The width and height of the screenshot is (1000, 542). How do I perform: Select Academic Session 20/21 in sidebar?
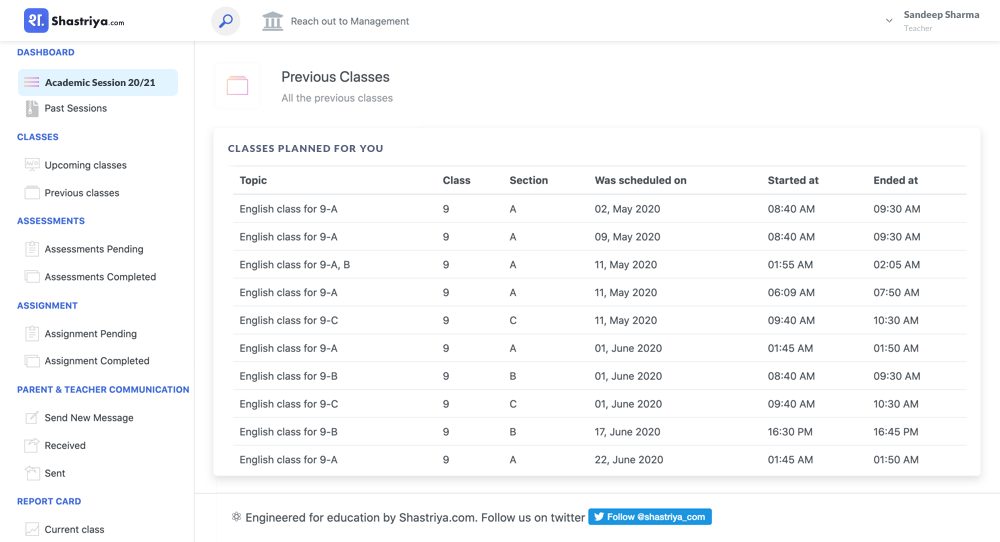pyautogui.click(x=99, y=83)
